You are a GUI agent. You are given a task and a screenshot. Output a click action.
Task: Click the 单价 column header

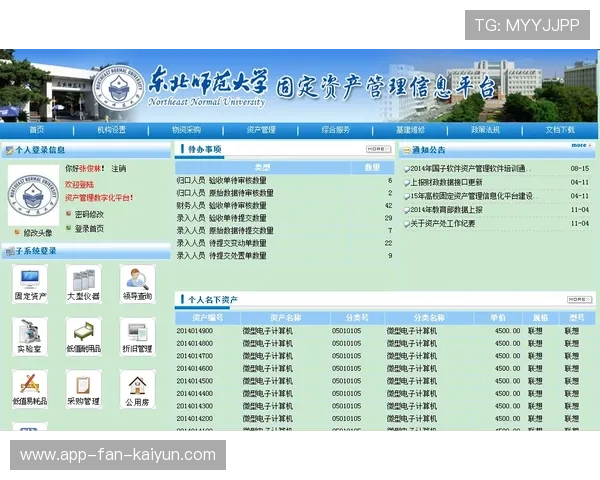(x=498, y=318)
